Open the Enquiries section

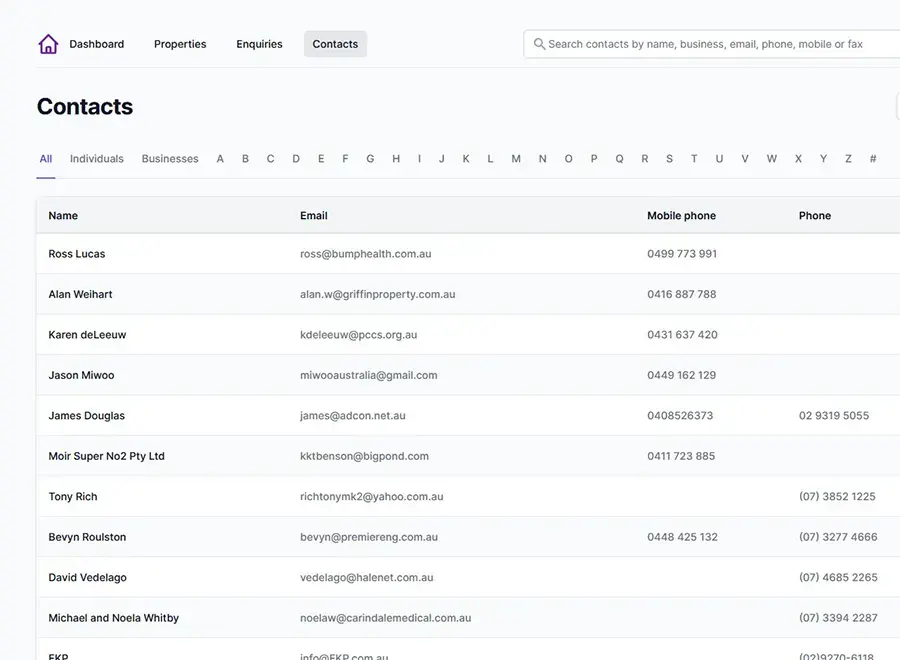point(259,44)
